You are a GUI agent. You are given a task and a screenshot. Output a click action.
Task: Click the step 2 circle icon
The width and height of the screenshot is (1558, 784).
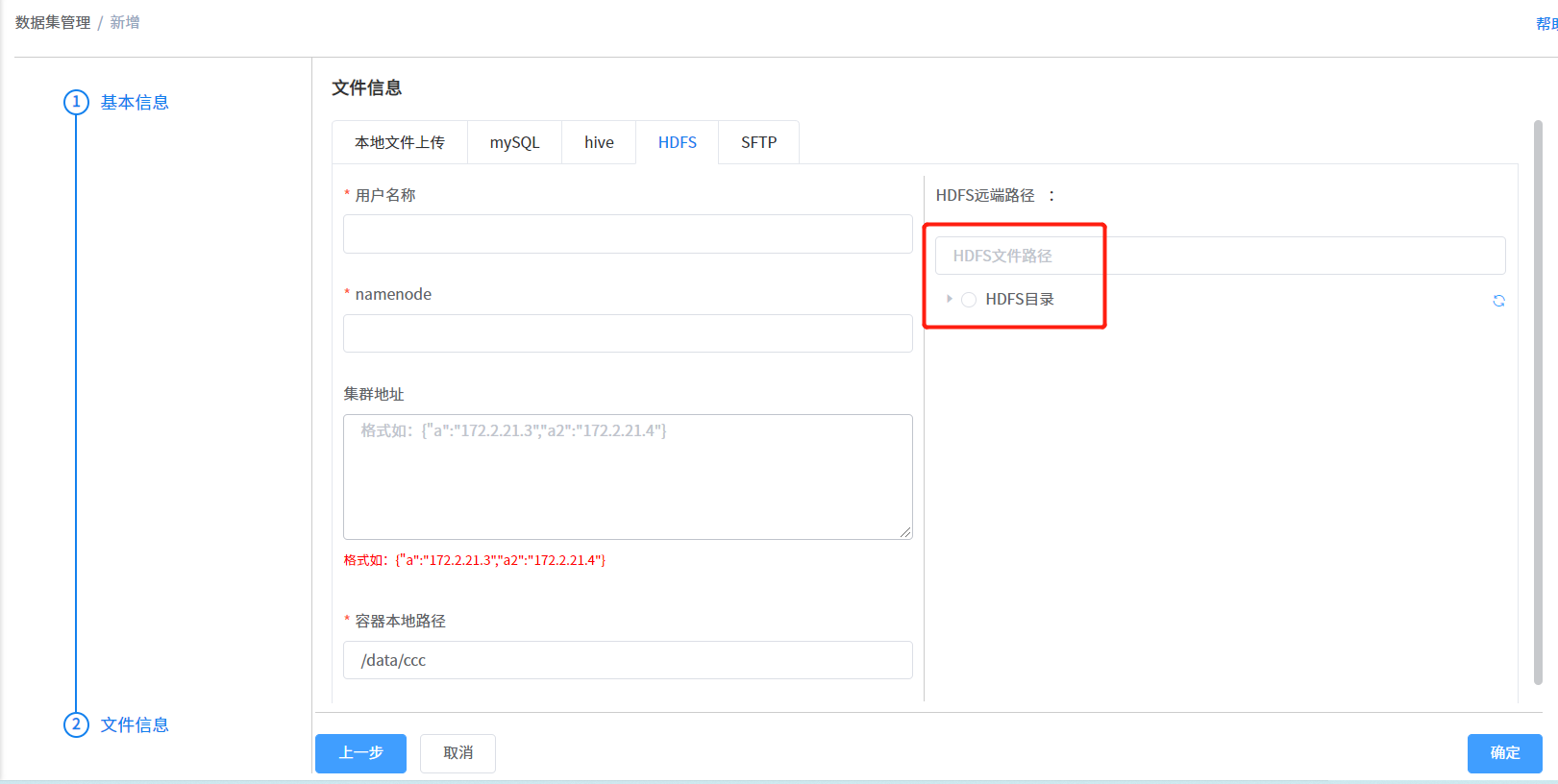click(x=77, y=724)
